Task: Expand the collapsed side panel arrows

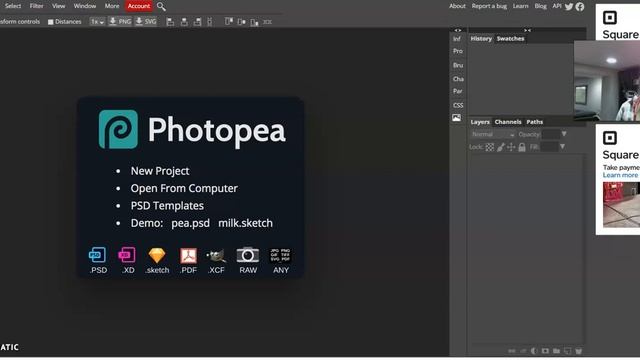Action: (x=458, y=30)
